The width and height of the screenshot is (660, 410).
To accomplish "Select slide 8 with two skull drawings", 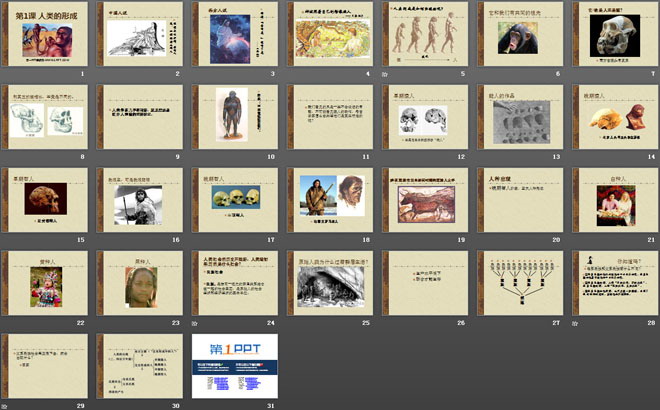I will point(46,120).
